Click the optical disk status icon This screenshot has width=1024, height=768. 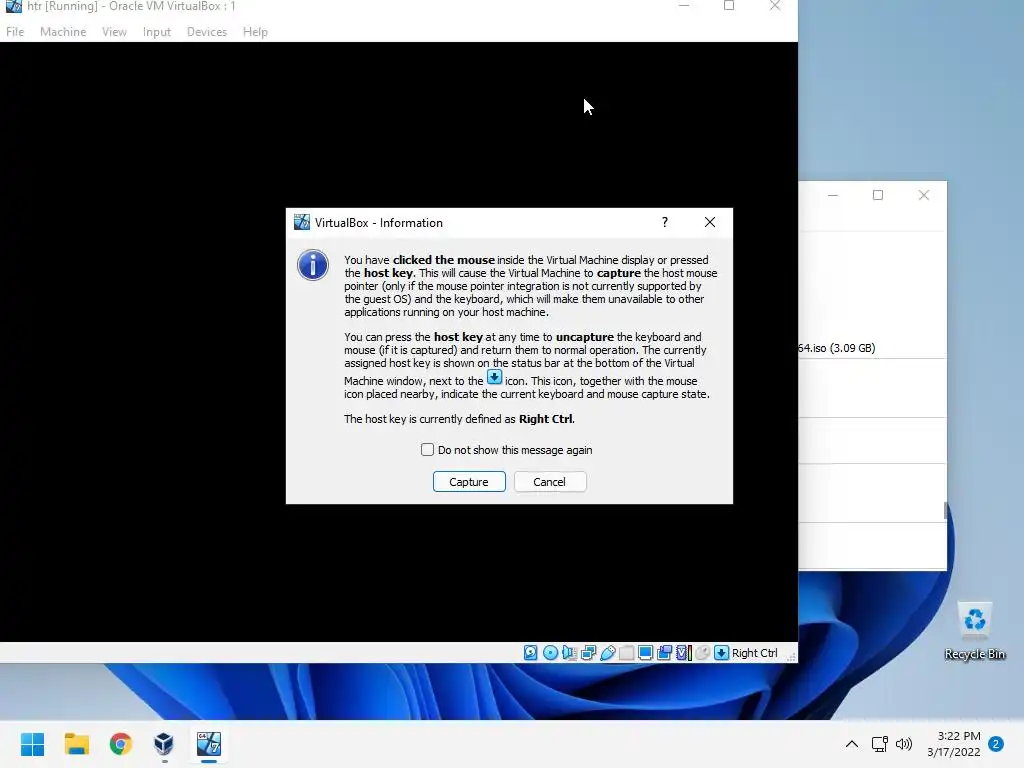[x=550, y=652]
